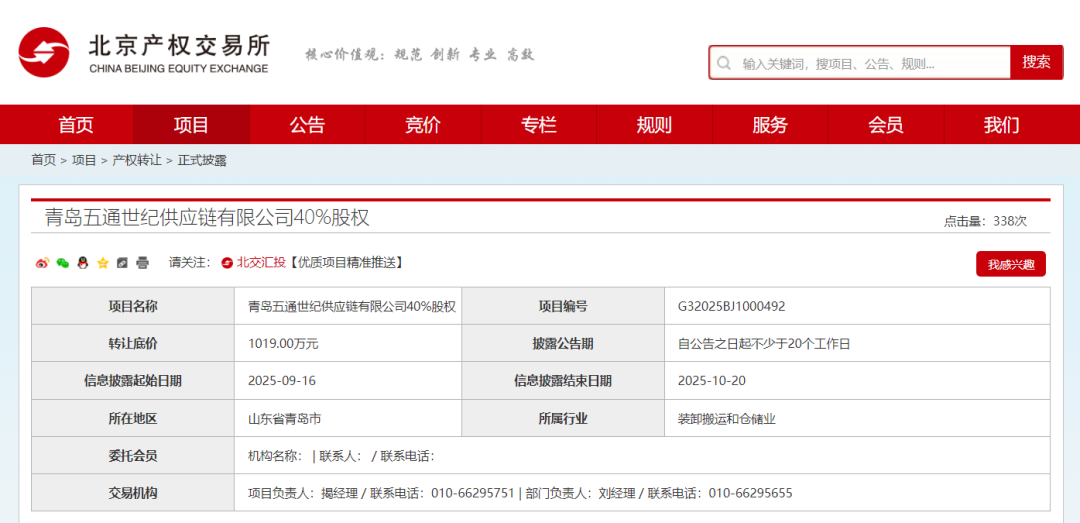
Task: Click the 委托会员 row label
Action: pyautogui.click(x=133, y=455)
